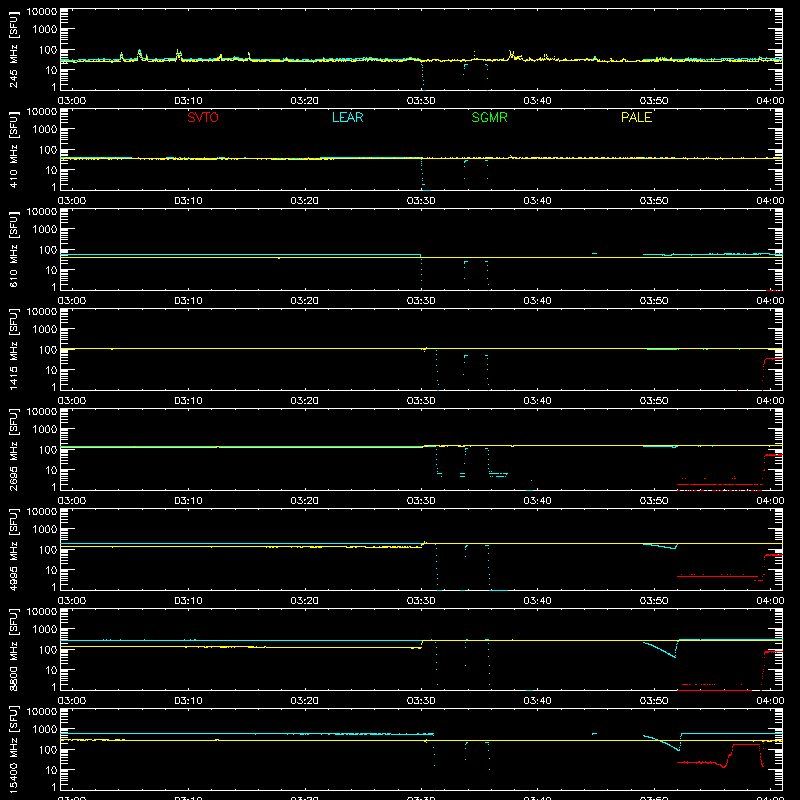Screen dimensions: 800x800
Task: Select the 15400 MHz [SFU] axis title
Action: click(x=13, y=749)
